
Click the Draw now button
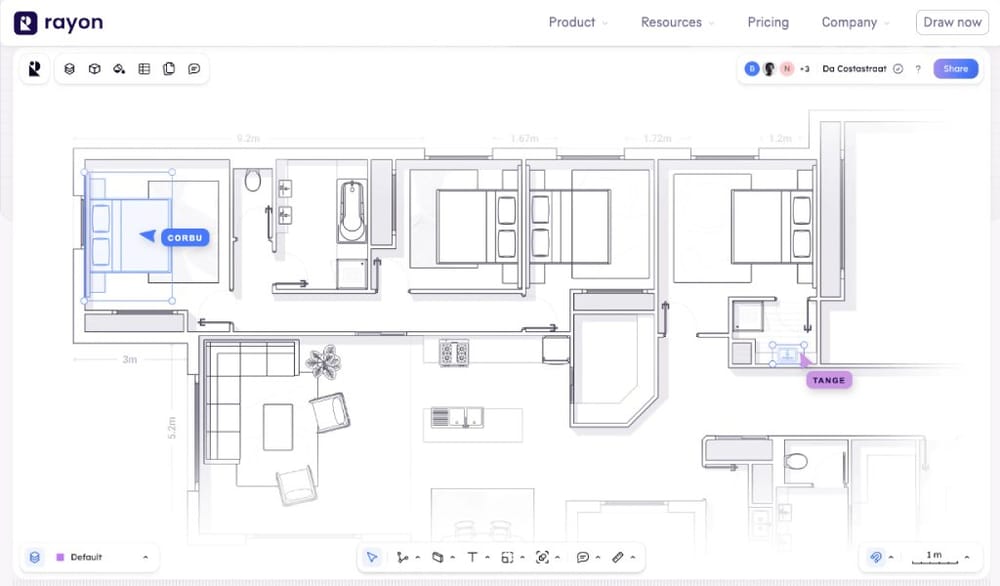click(x=951, y=22)
